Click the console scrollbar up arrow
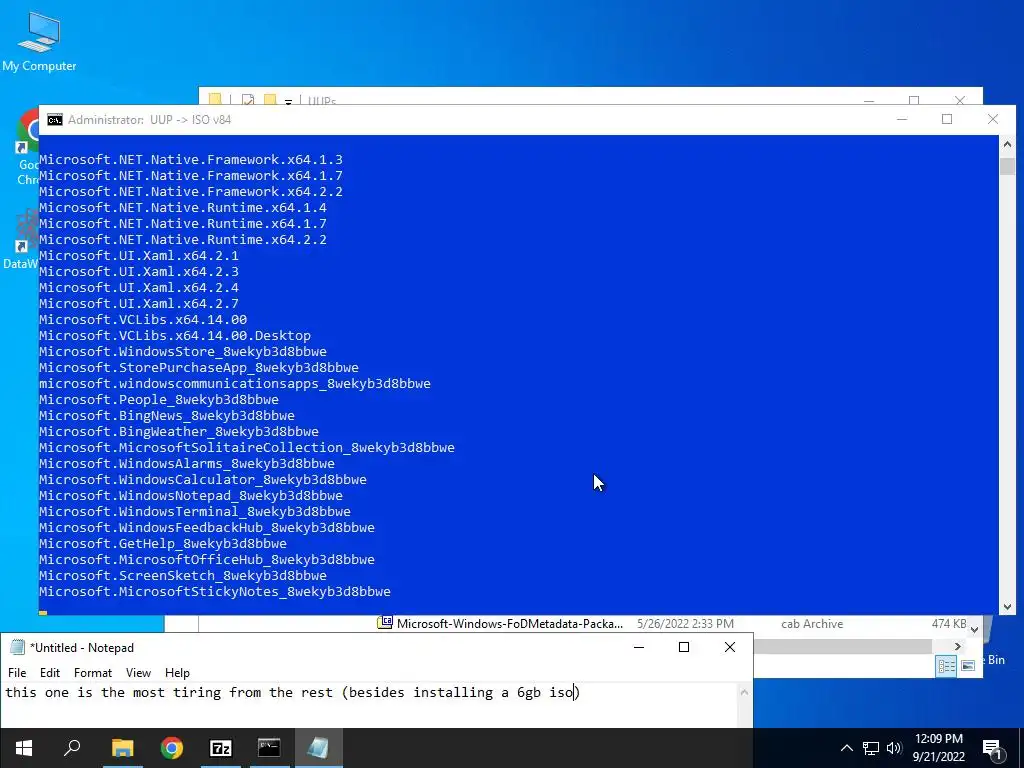 1007,144
